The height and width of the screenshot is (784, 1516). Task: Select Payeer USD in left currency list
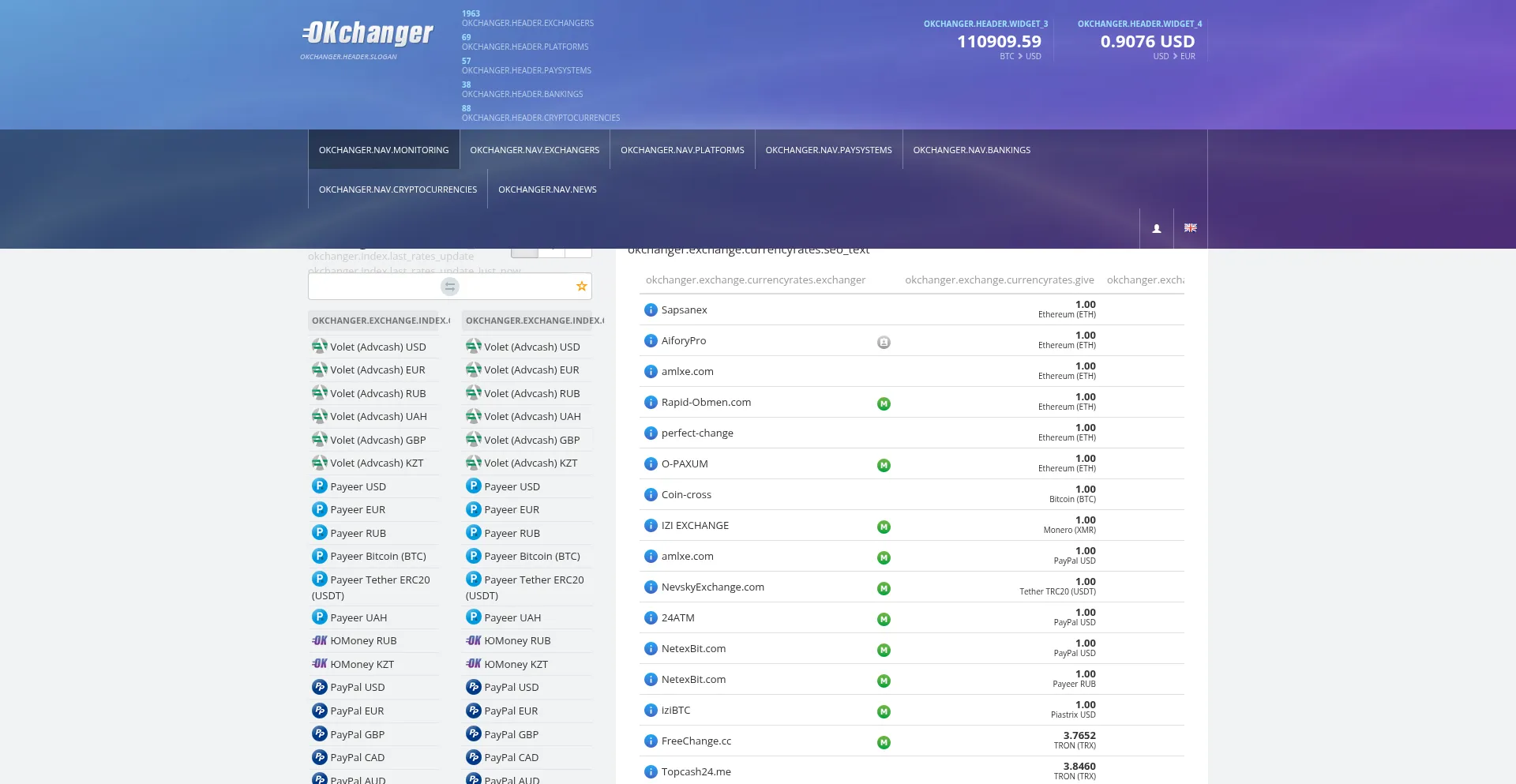358,487
